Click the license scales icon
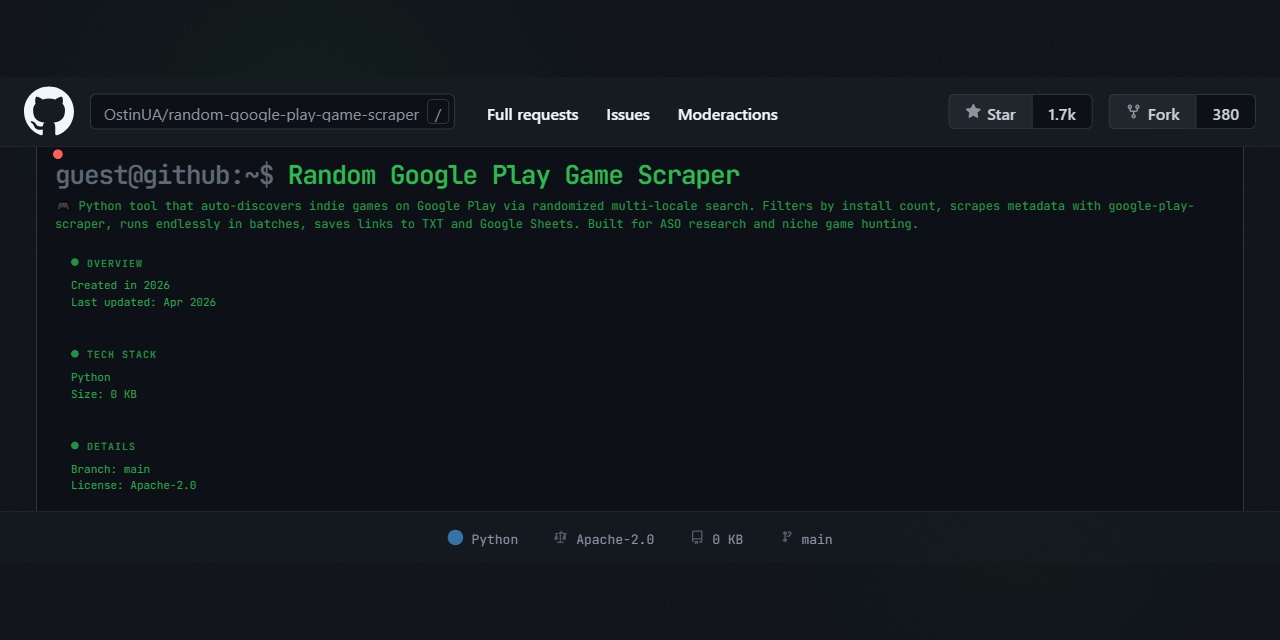Screen dimensions: 1280x640 tap(560, 538)
